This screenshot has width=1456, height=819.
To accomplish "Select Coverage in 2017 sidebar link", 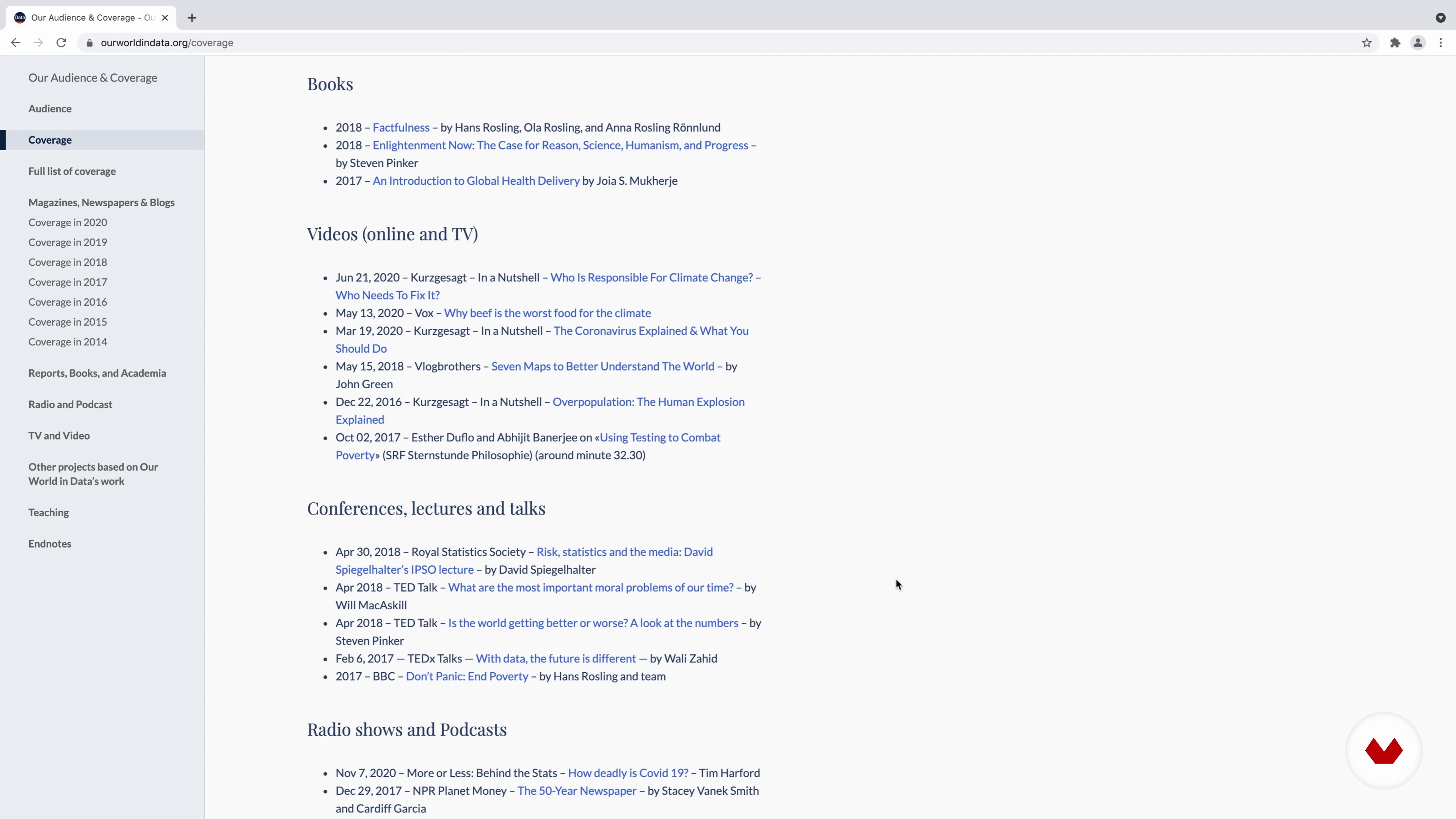I will point(68,282).
